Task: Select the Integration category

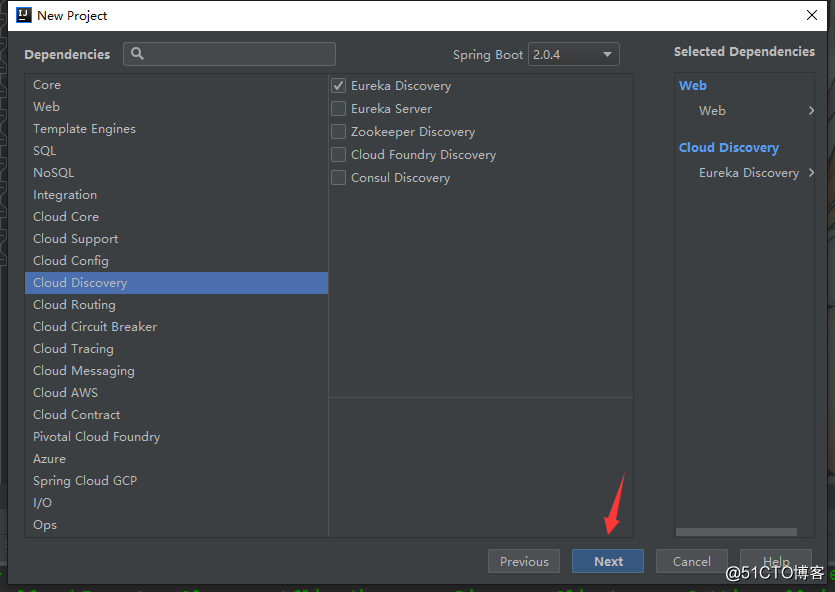Action: (176, 195)
